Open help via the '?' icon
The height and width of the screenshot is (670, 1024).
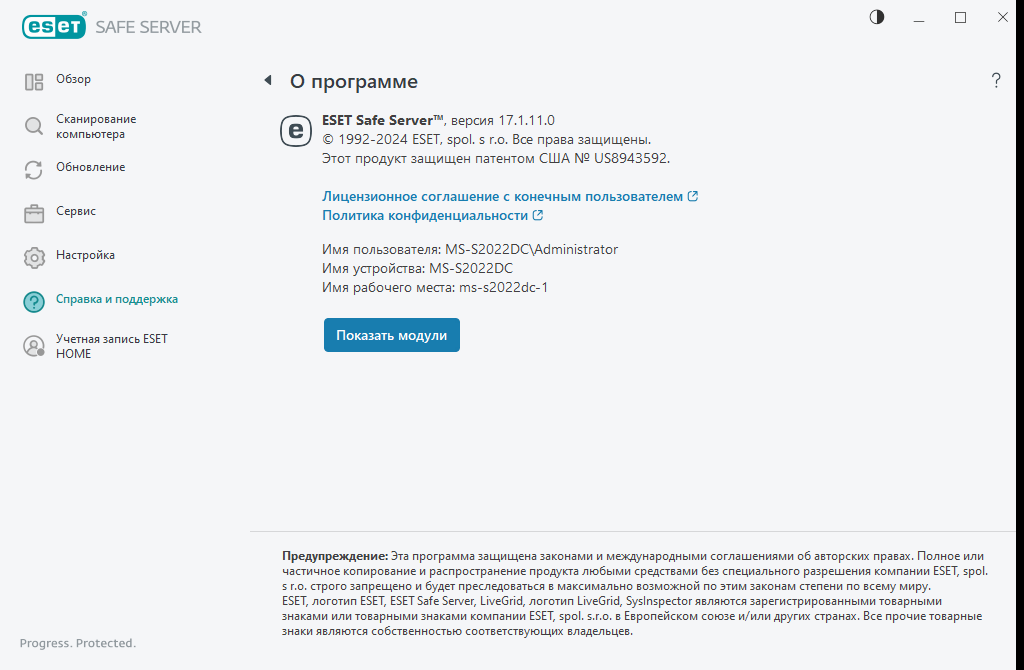[996, 81]
